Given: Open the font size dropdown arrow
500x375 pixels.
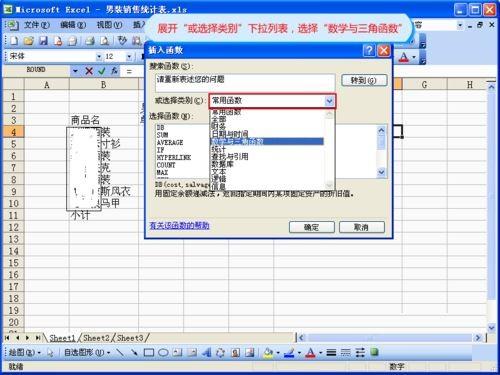Looking at the screenshot, I should pos(129,57).
